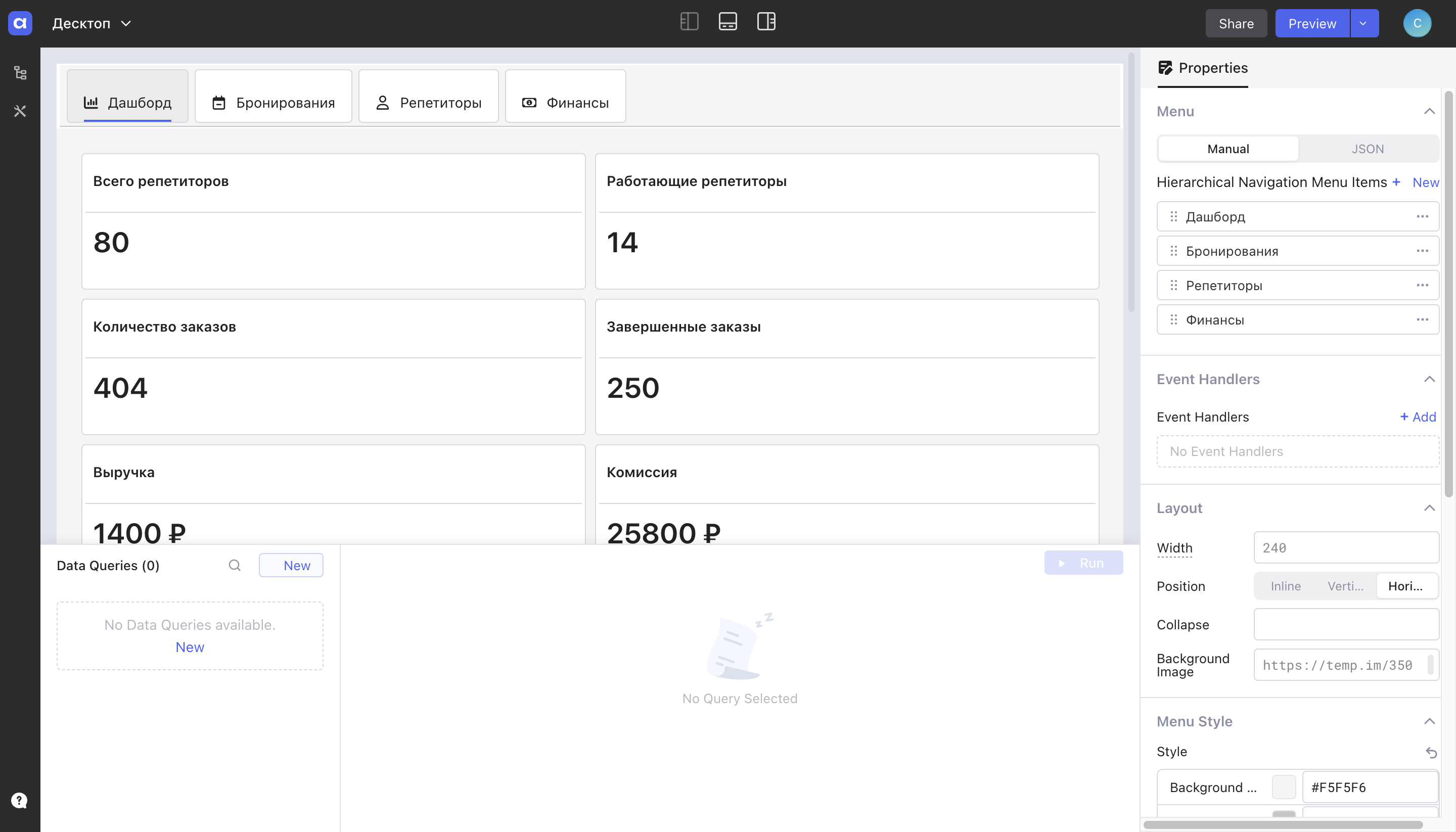The height and width of the screenshot is (832, 1456).
Task: Set position to Inline
Action: (x=1285, y=586)
